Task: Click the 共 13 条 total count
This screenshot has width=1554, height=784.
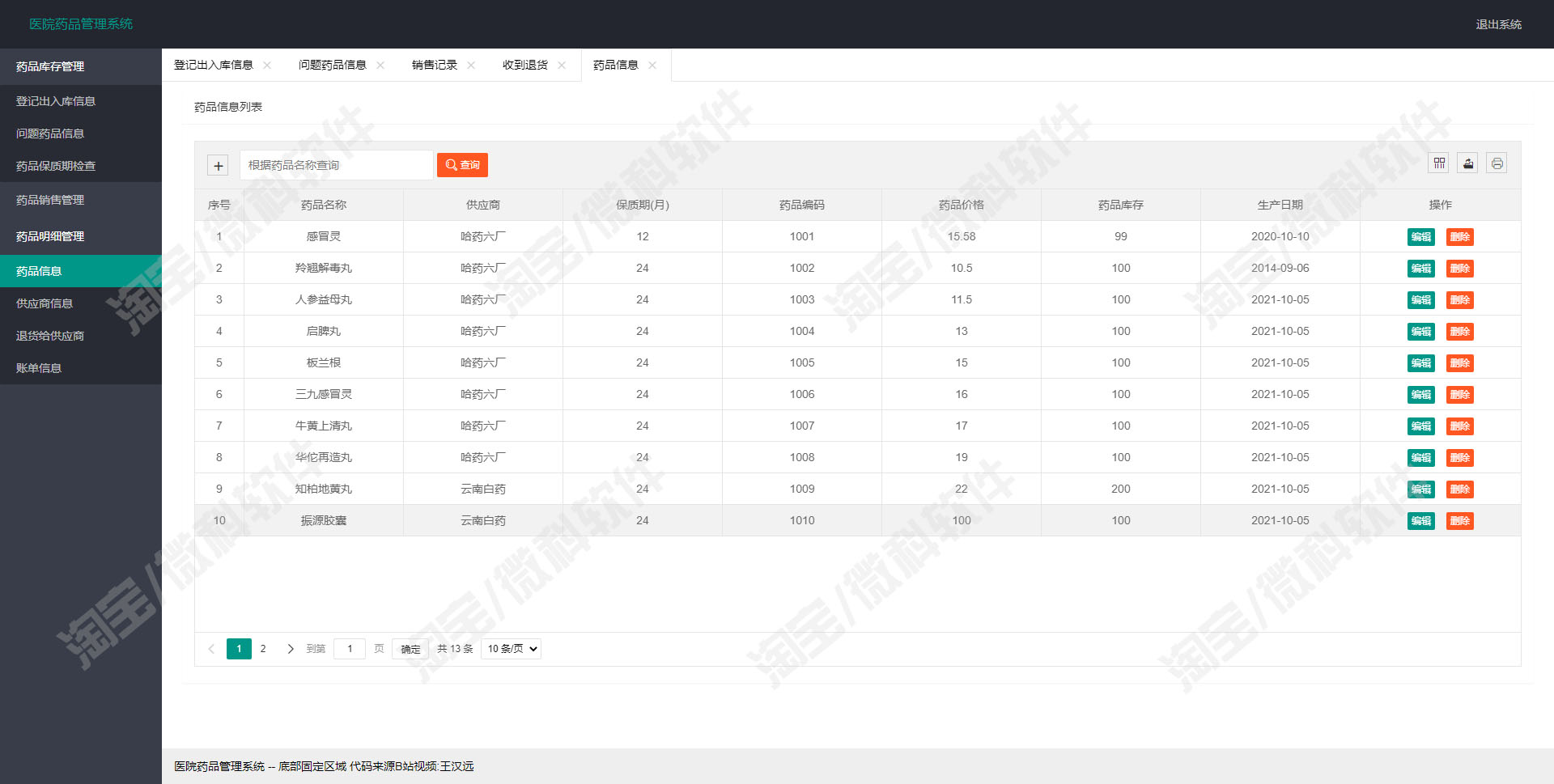Action: point(455,649)
